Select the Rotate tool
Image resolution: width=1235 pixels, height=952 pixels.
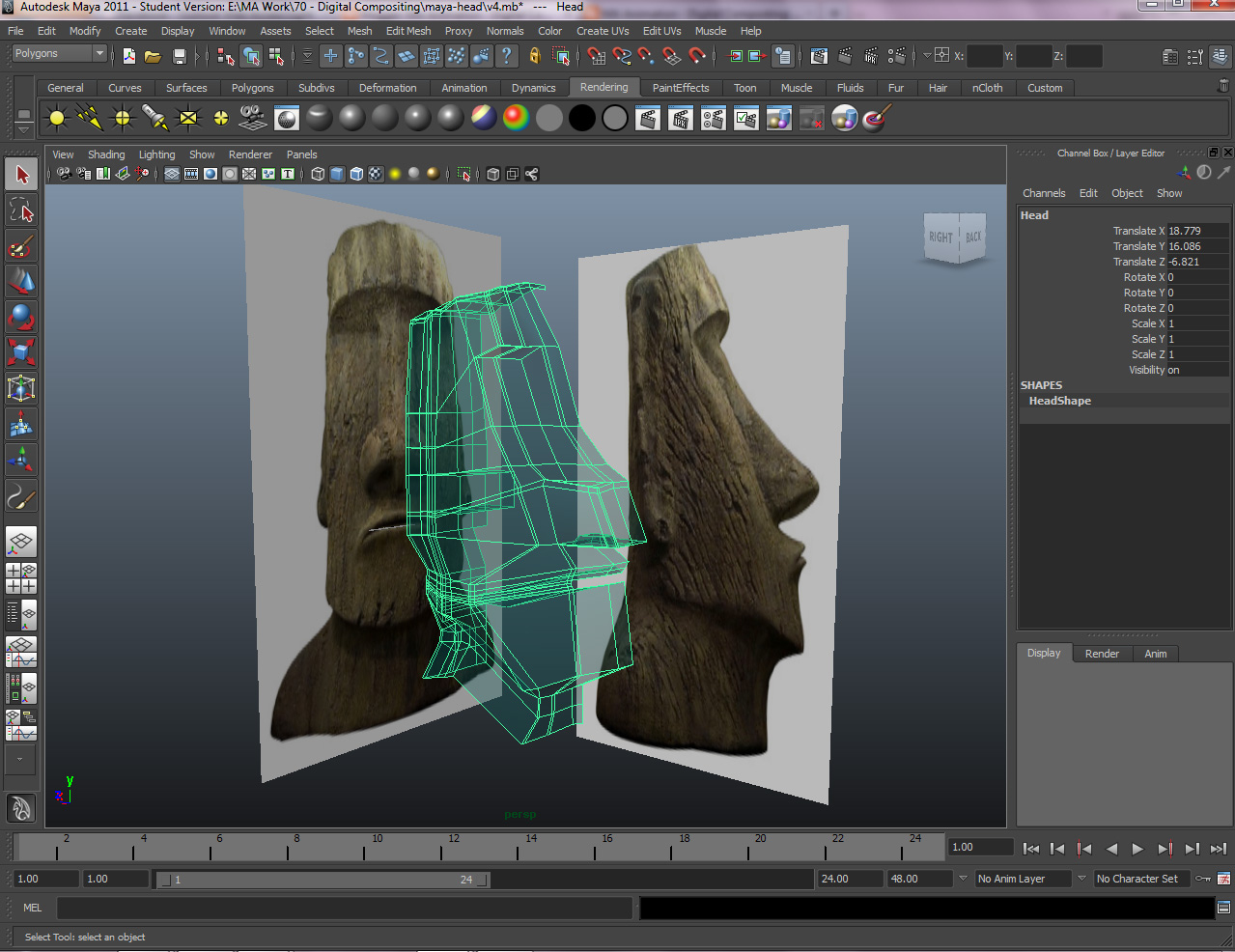tap(19, 316)
